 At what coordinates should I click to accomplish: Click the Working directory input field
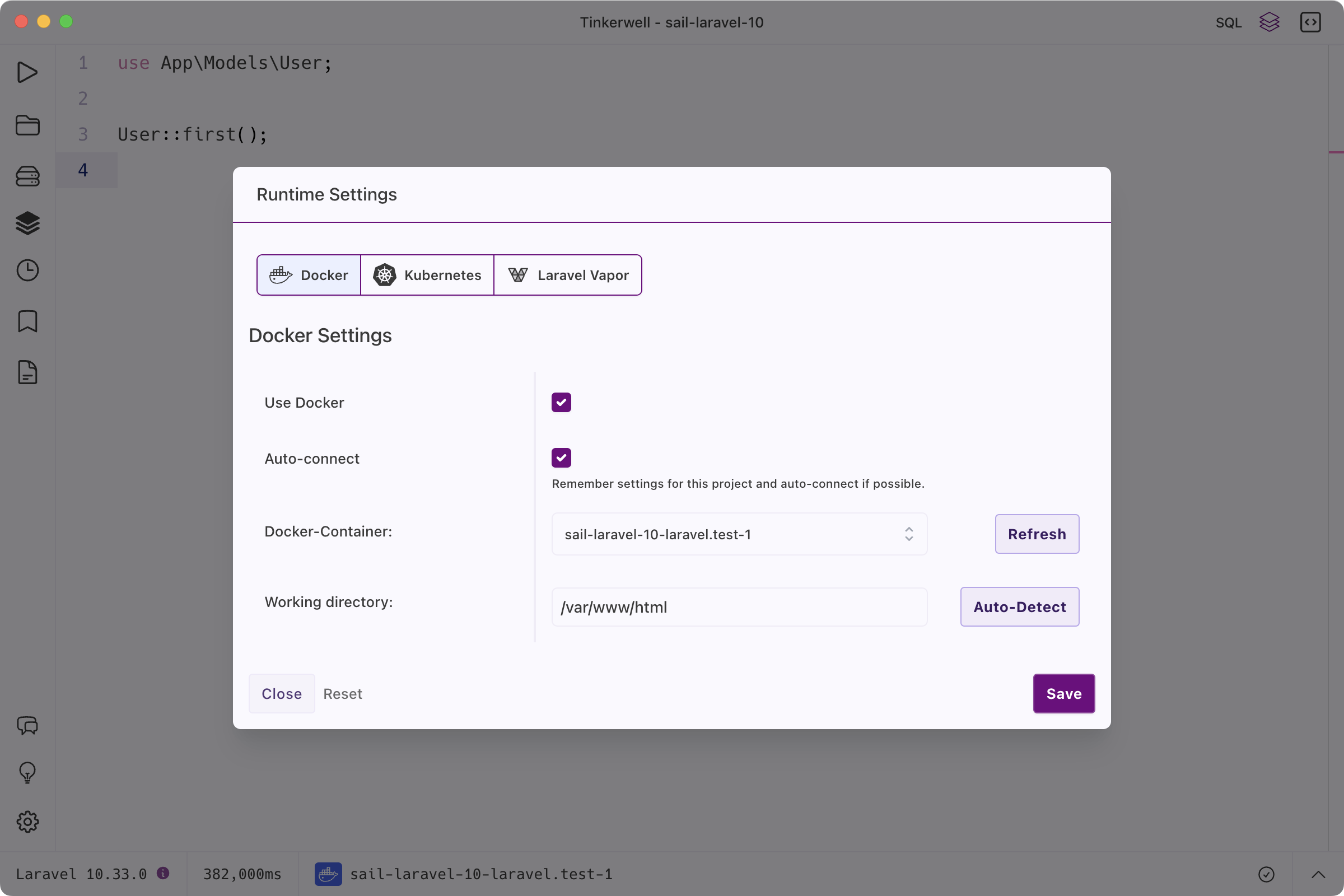(739, 607)
